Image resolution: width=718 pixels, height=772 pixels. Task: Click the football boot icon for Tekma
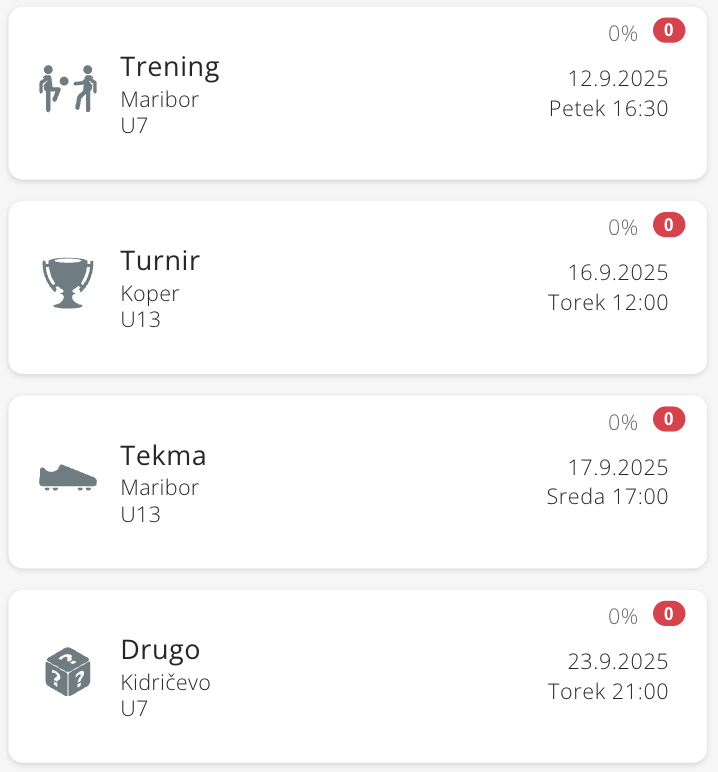click(68, 477)
